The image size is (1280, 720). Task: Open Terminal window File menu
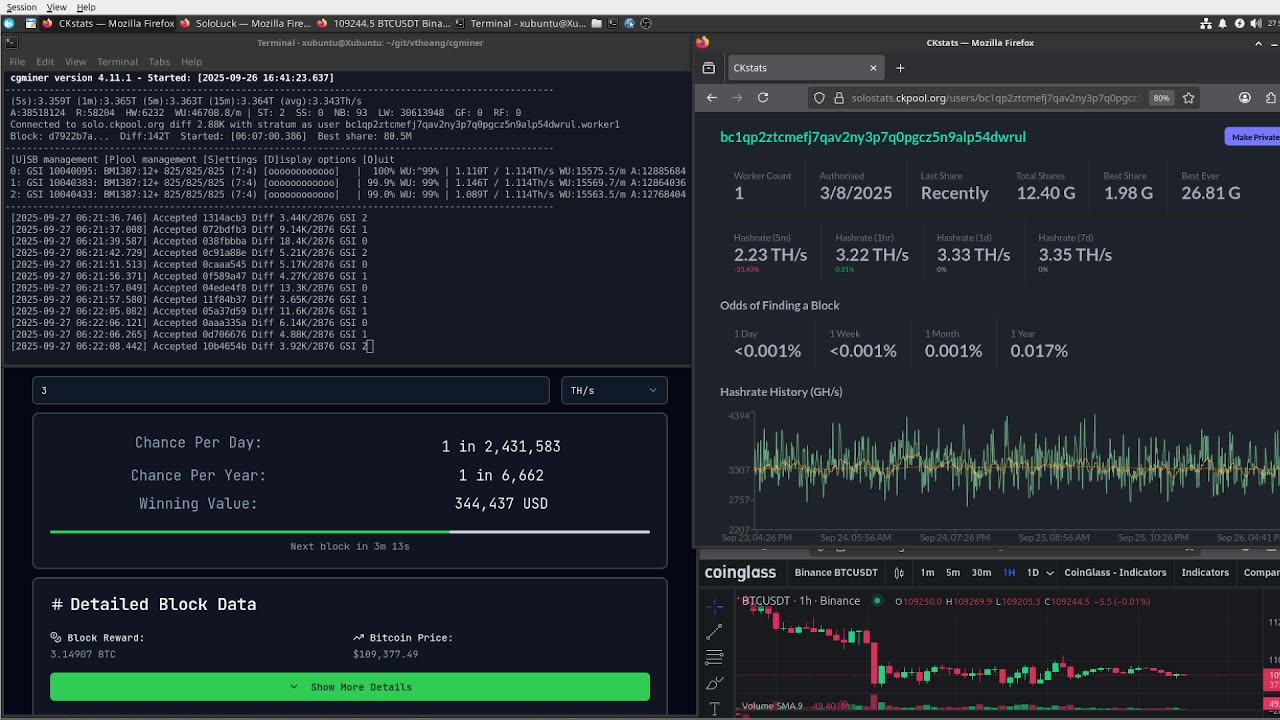tap(17, 62)
